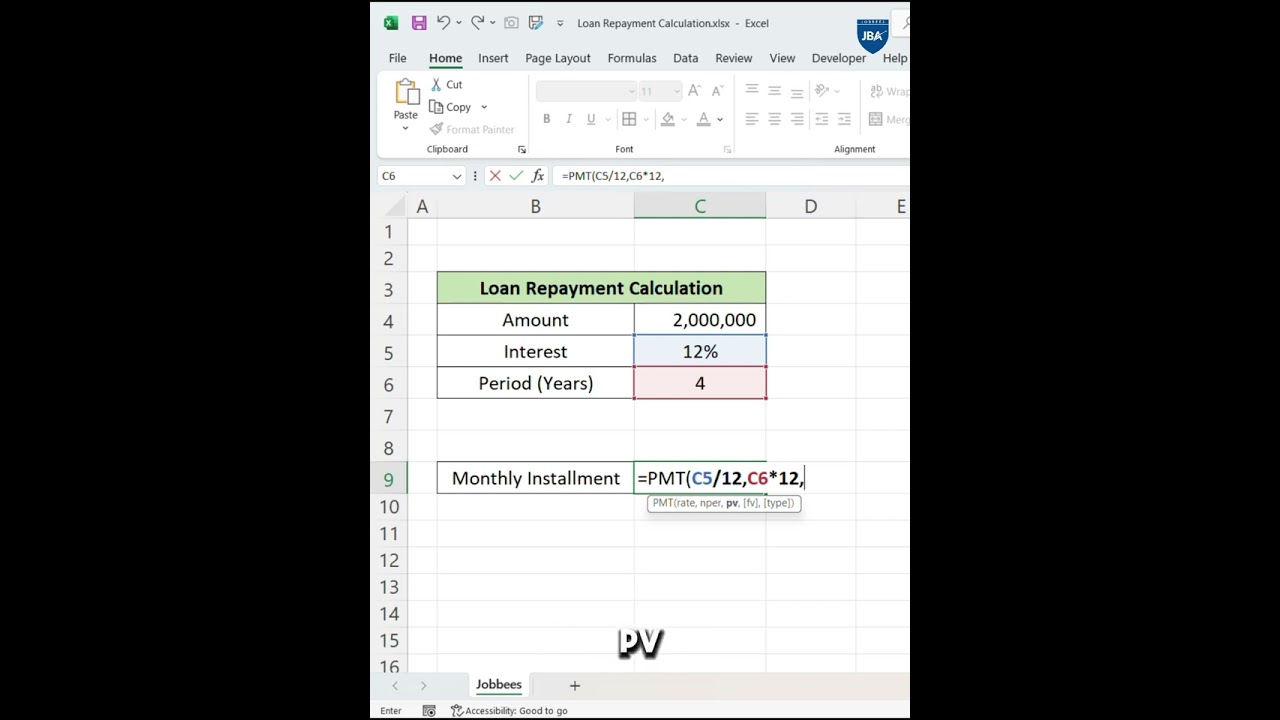Click the Font Color 'A' icon
1280x720 pixels.
pos(704,119)
